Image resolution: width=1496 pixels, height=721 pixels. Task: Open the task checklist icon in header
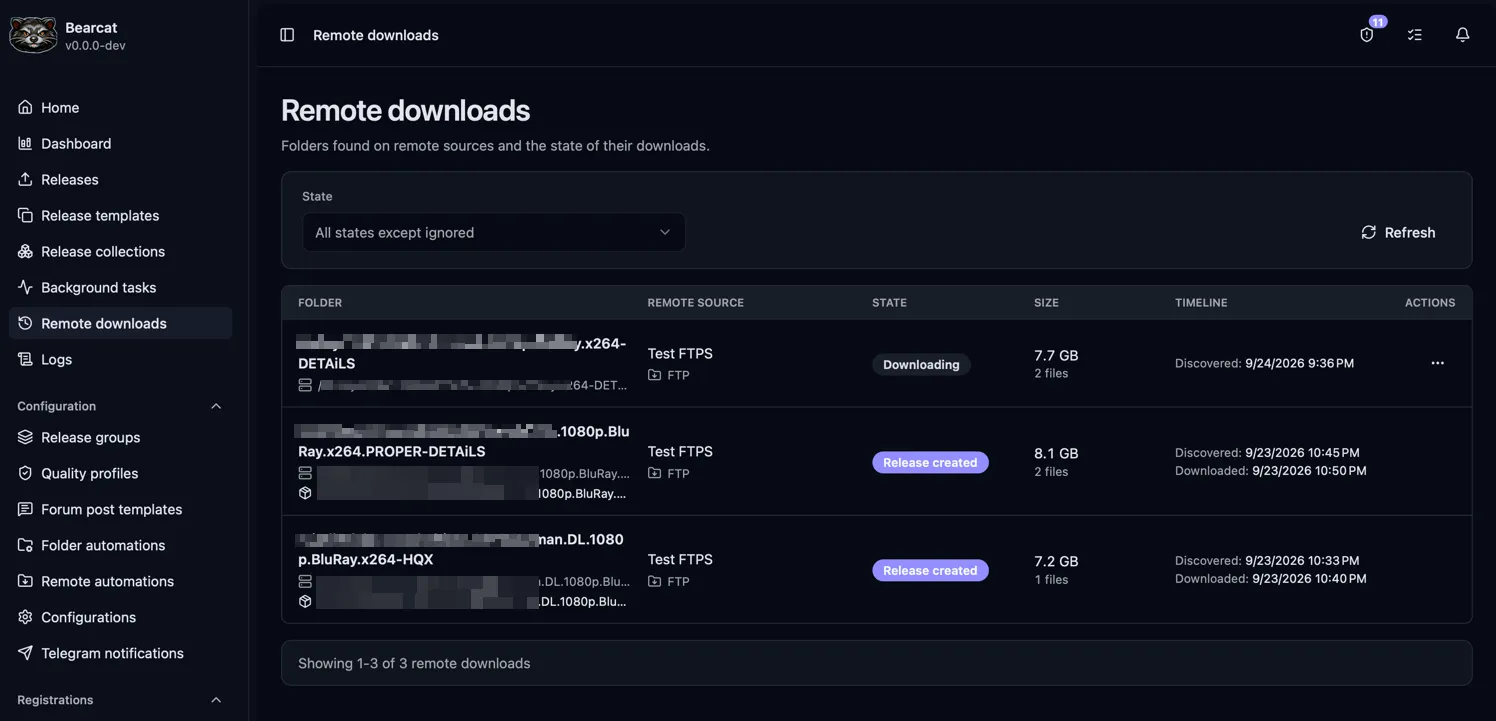point(1415,35)
